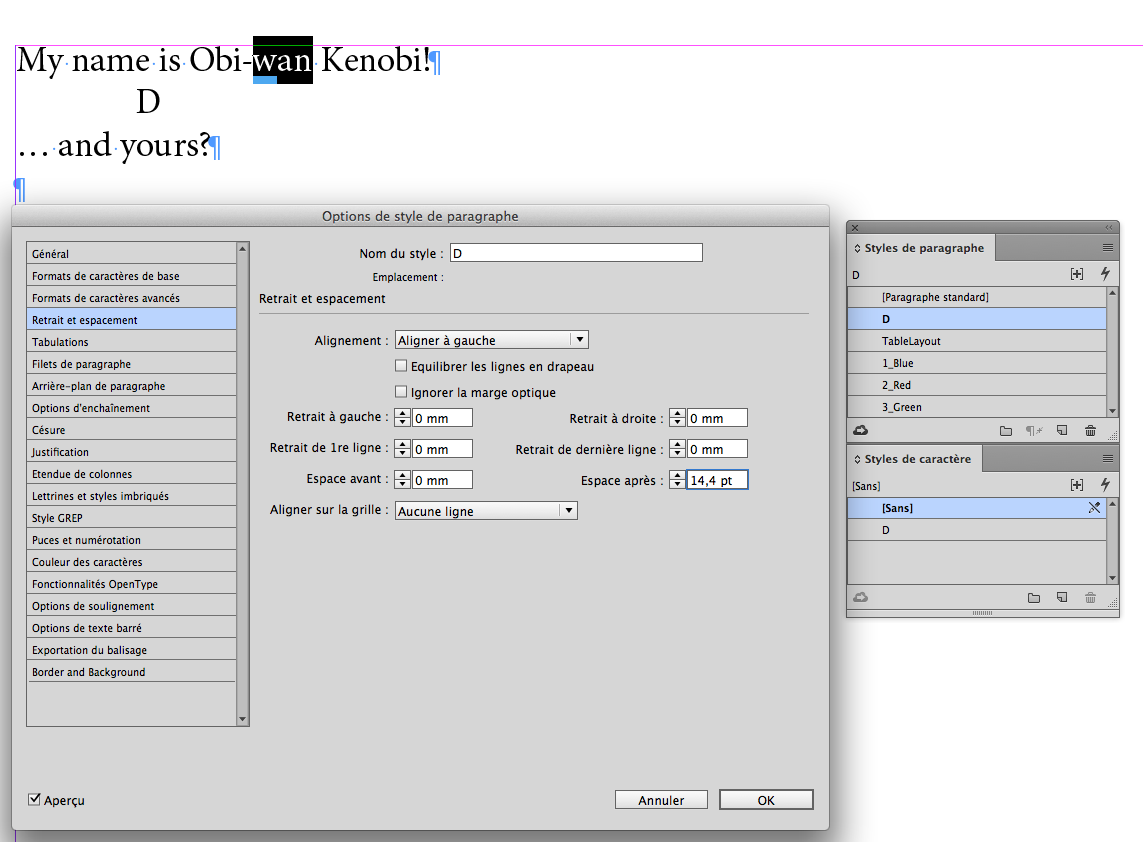Create new character style page icon
Image resolution: width=1143 pixels, height=842 pixels.
1062,598
